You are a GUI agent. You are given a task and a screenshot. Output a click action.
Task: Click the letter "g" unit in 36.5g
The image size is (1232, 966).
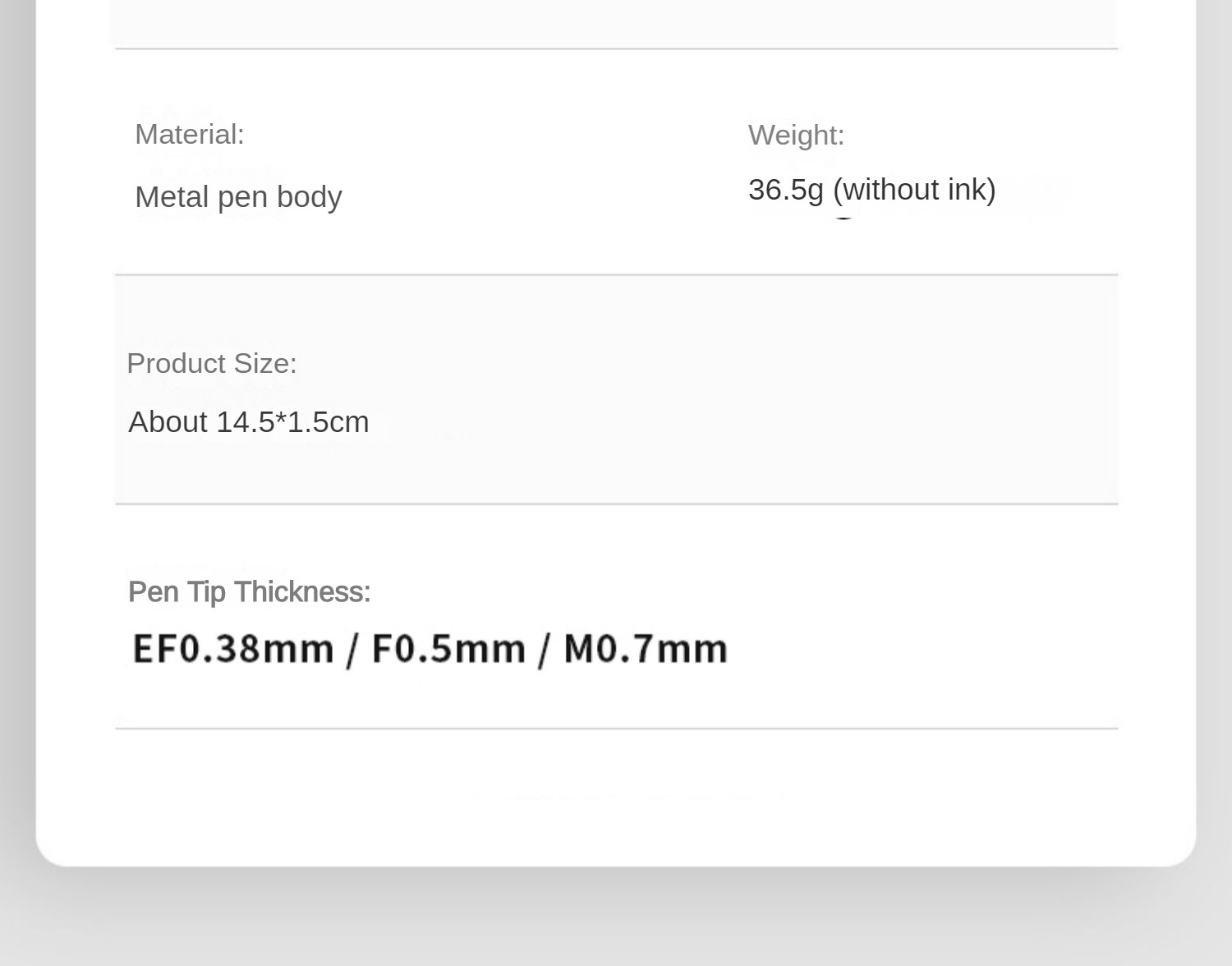click(x=814, y=191)
